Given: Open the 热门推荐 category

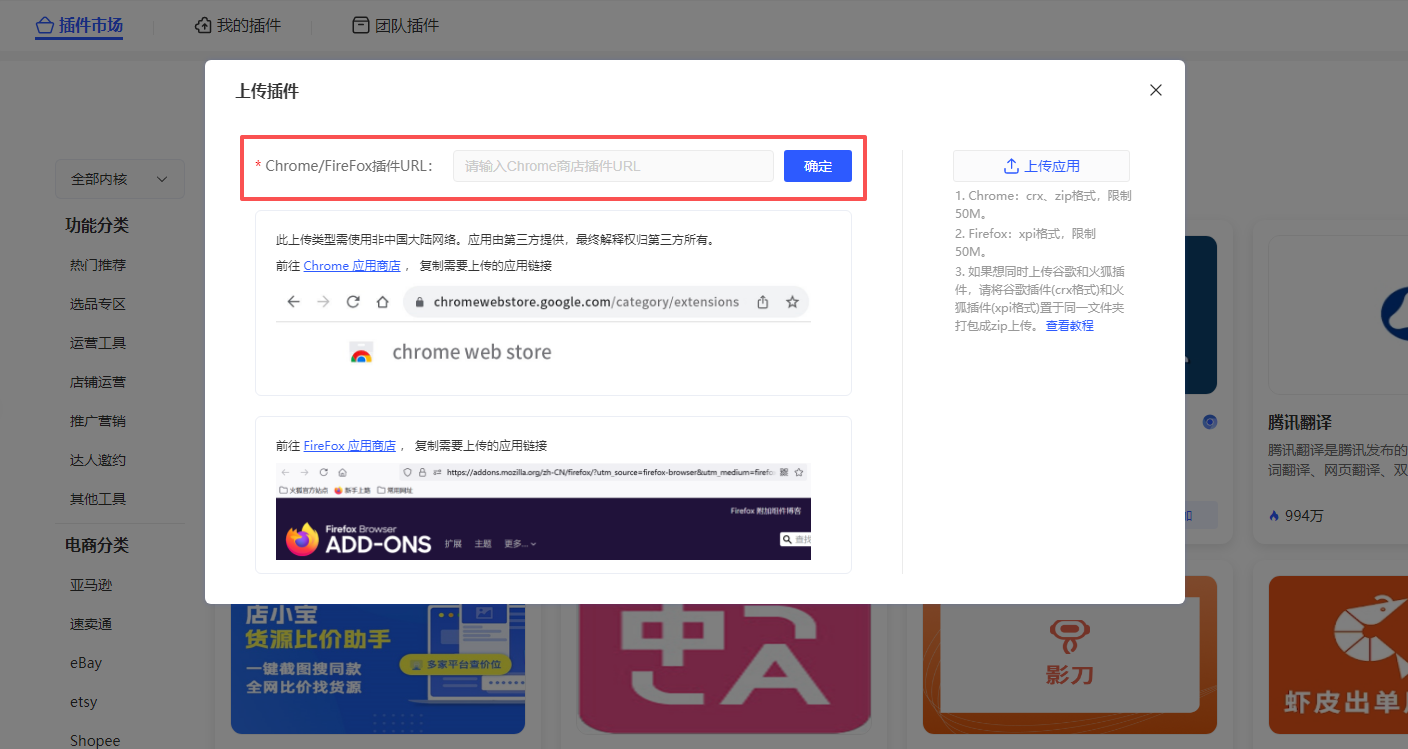Looking at the screenshot, I should 97,264.
